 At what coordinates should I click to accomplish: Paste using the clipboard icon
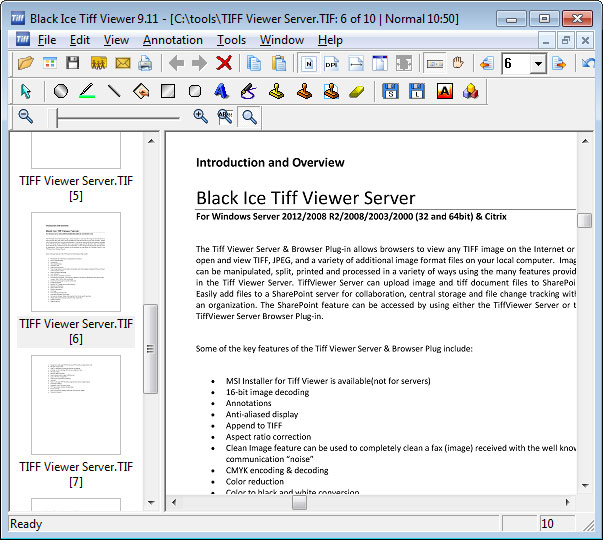[x=279, y=63]
